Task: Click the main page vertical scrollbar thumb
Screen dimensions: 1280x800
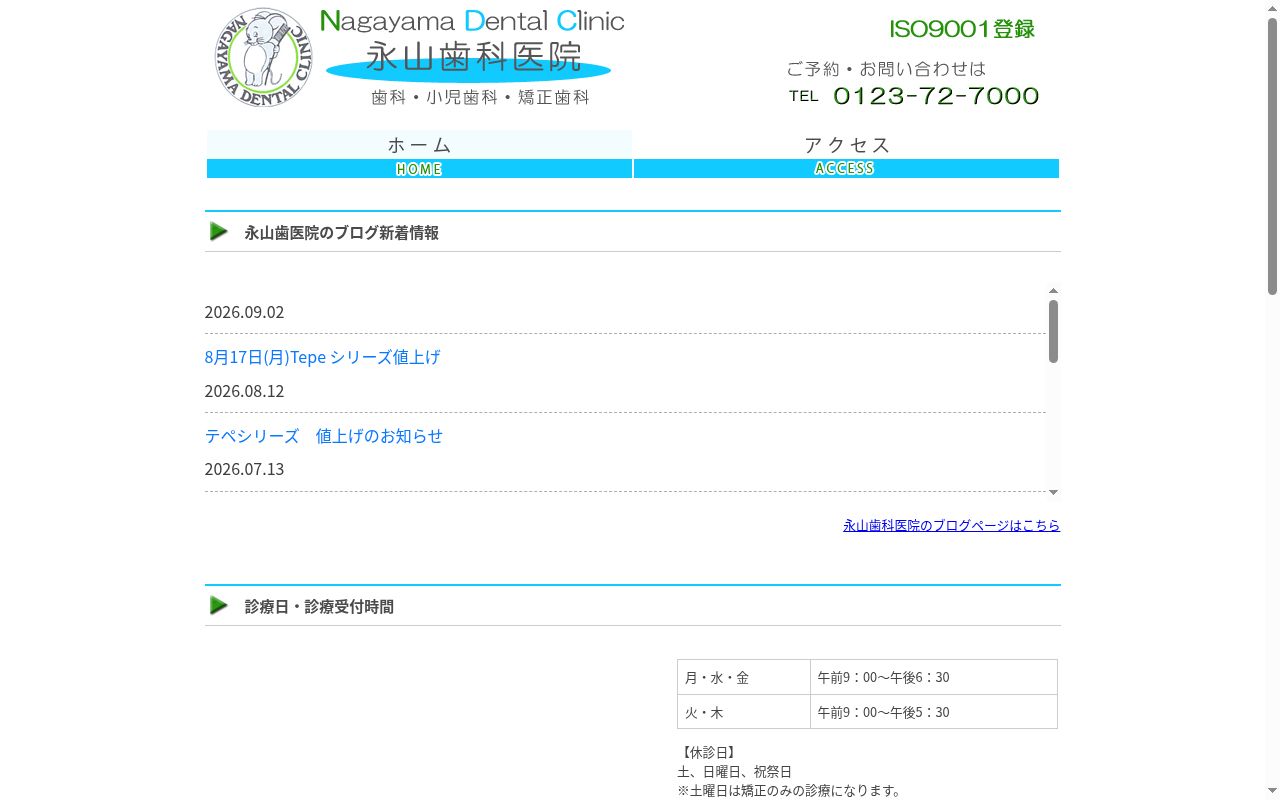Action: [1272, 155]
